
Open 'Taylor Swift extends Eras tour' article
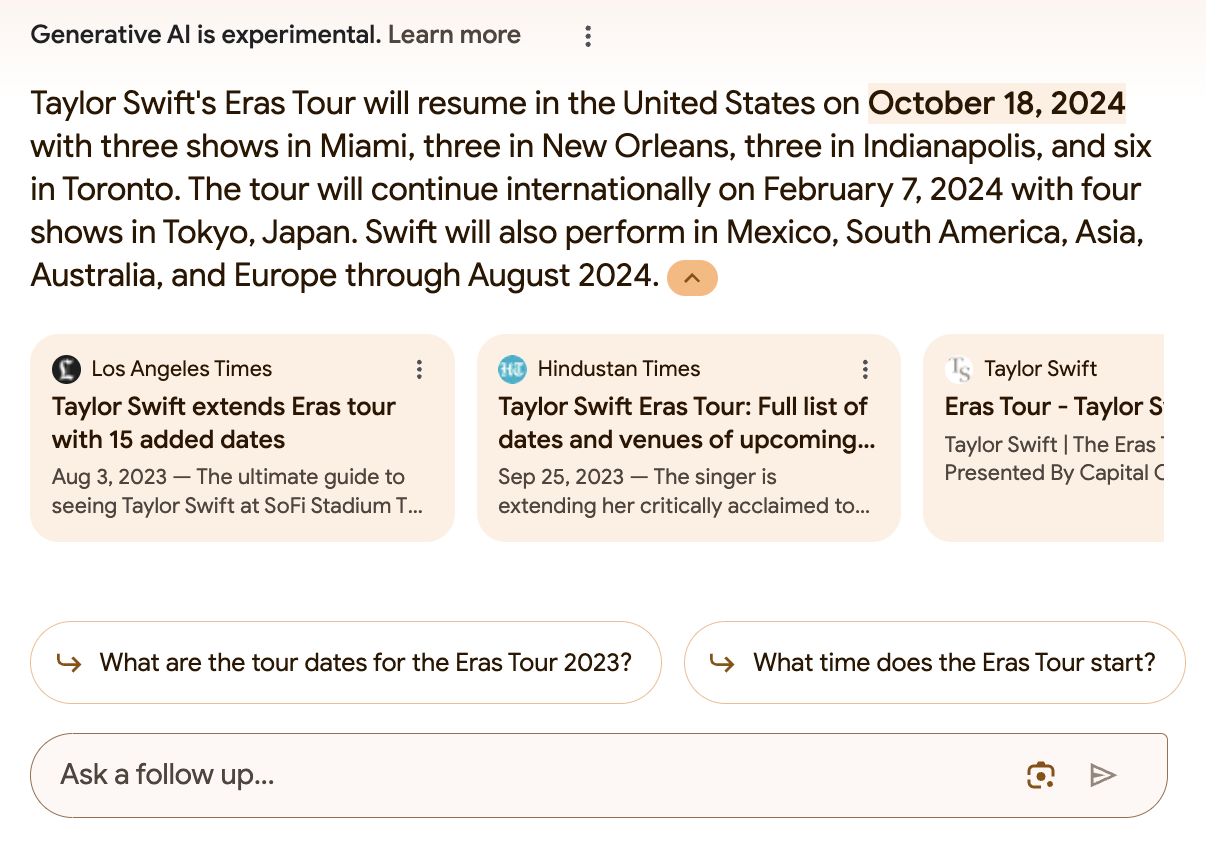tap(224, 423)
